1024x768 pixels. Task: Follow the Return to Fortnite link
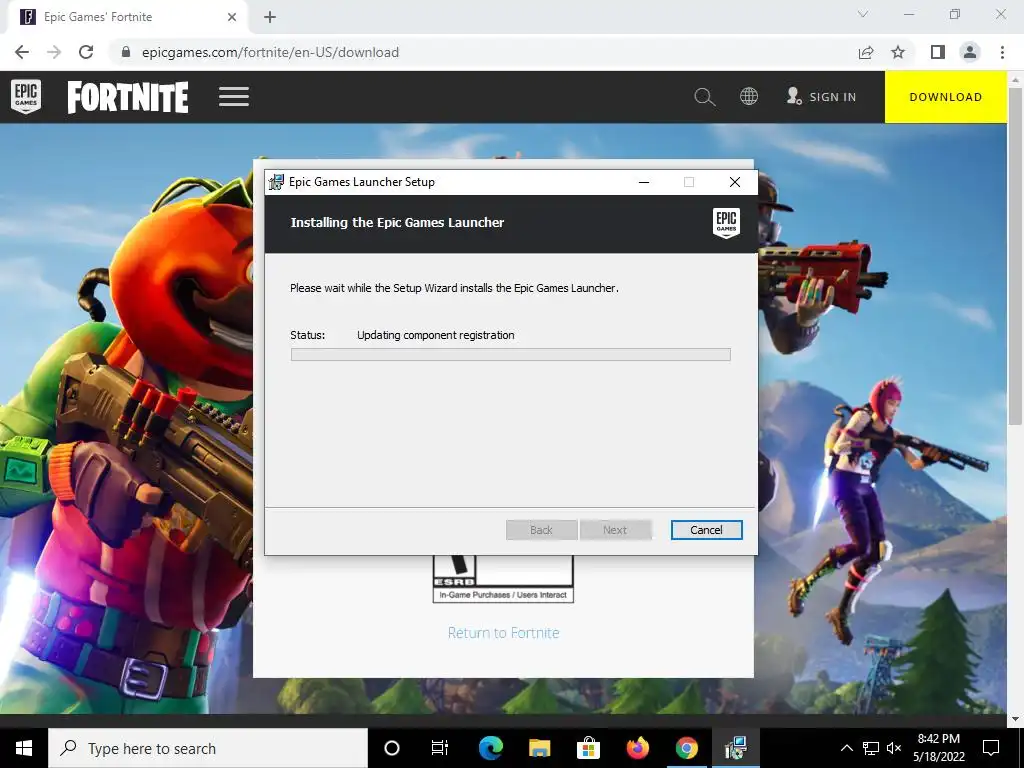click(504, 633)
